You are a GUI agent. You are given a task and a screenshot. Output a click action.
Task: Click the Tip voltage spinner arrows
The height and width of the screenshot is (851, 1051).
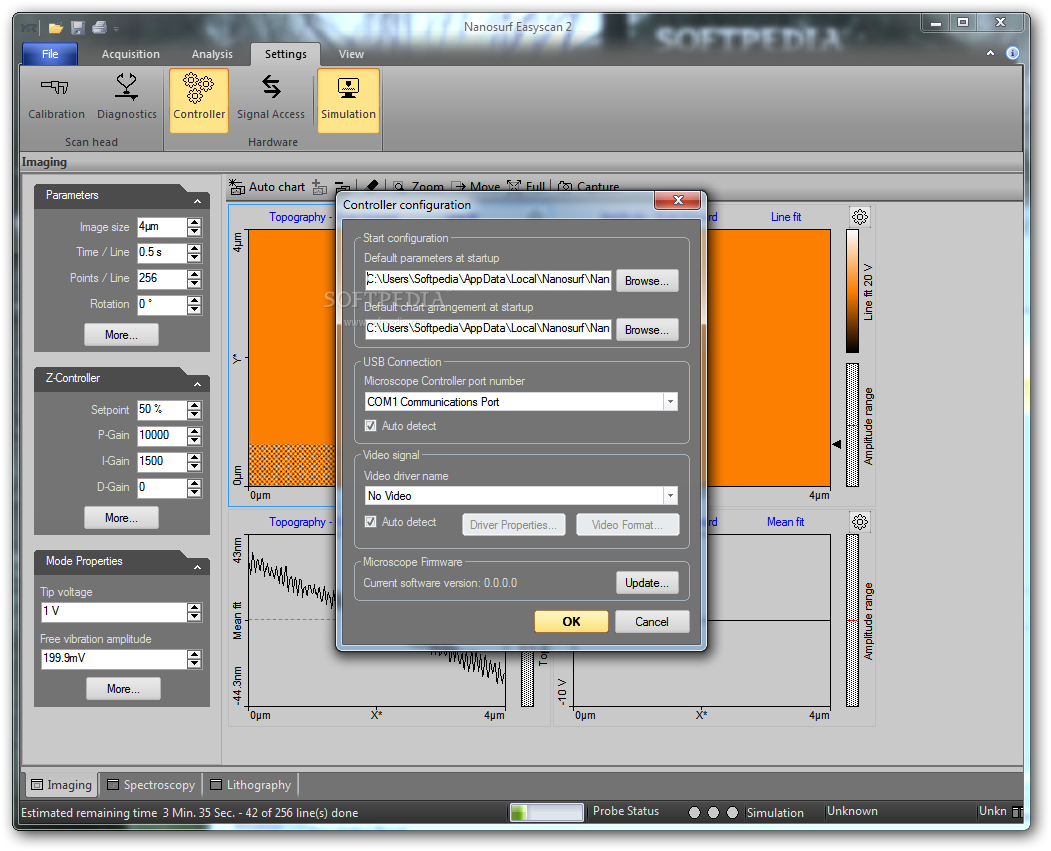pyautogui.click(x=194, y=612)
